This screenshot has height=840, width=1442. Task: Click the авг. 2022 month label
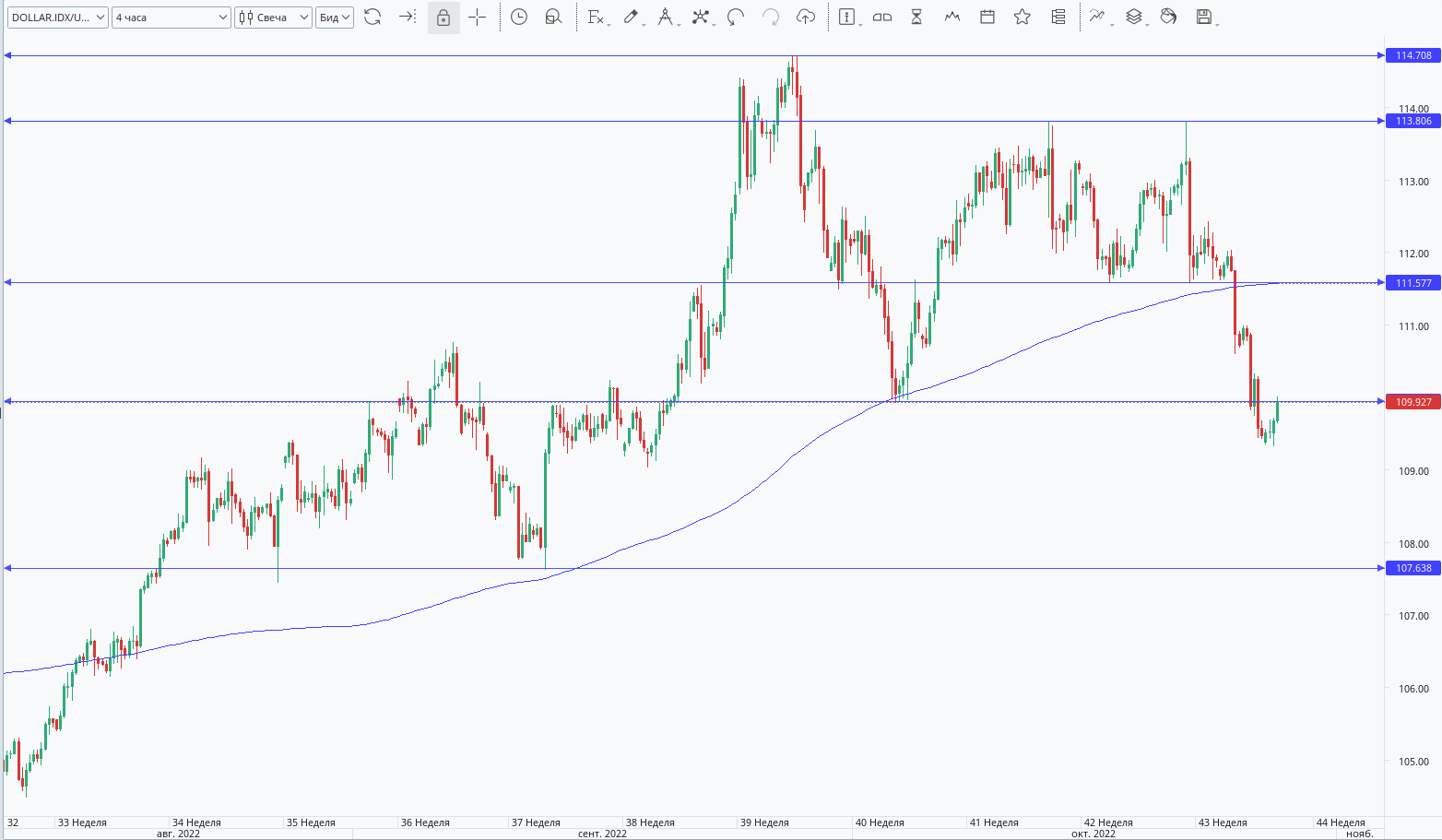point(178,834)
